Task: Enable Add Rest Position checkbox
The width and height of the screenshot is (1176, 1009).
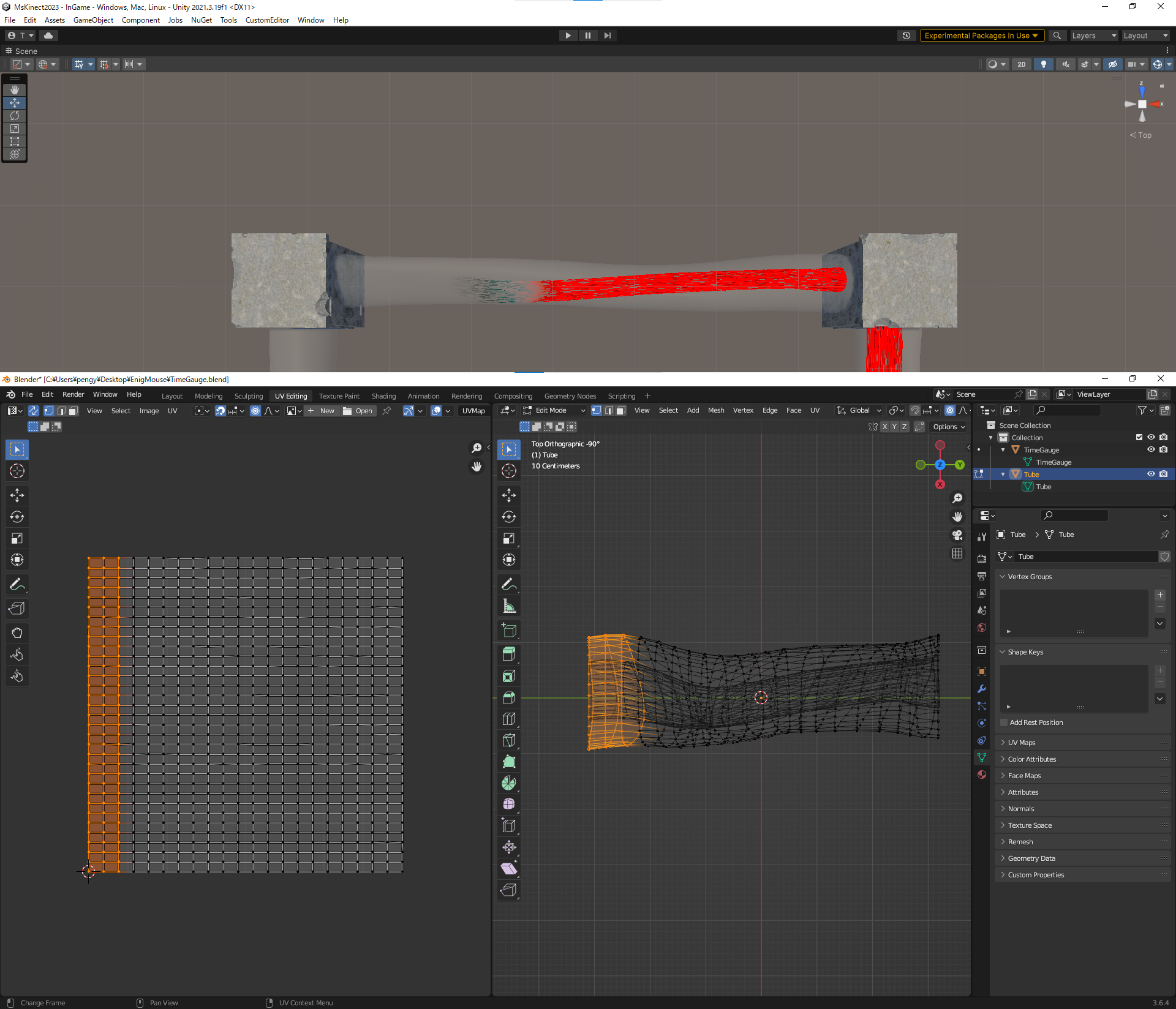Action: pyautogui.click(x=1005, y=722)
